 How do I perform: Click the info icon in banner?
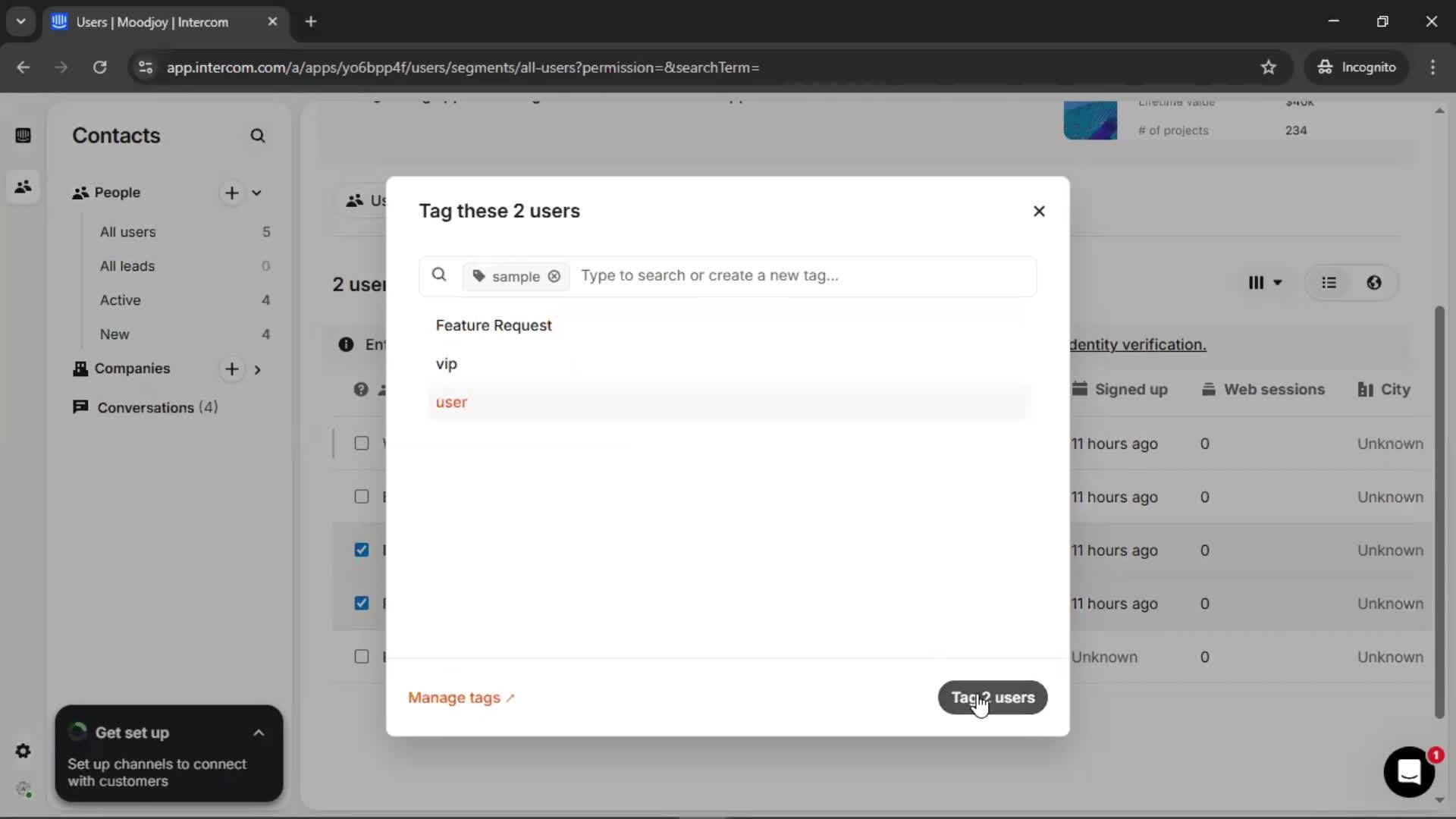(x=347, y=345)
